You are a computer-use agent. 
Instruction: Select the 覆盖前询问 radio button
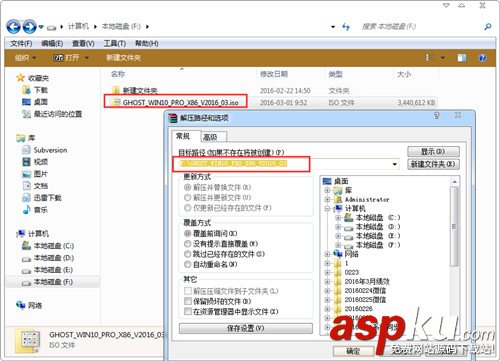(188, 233)
